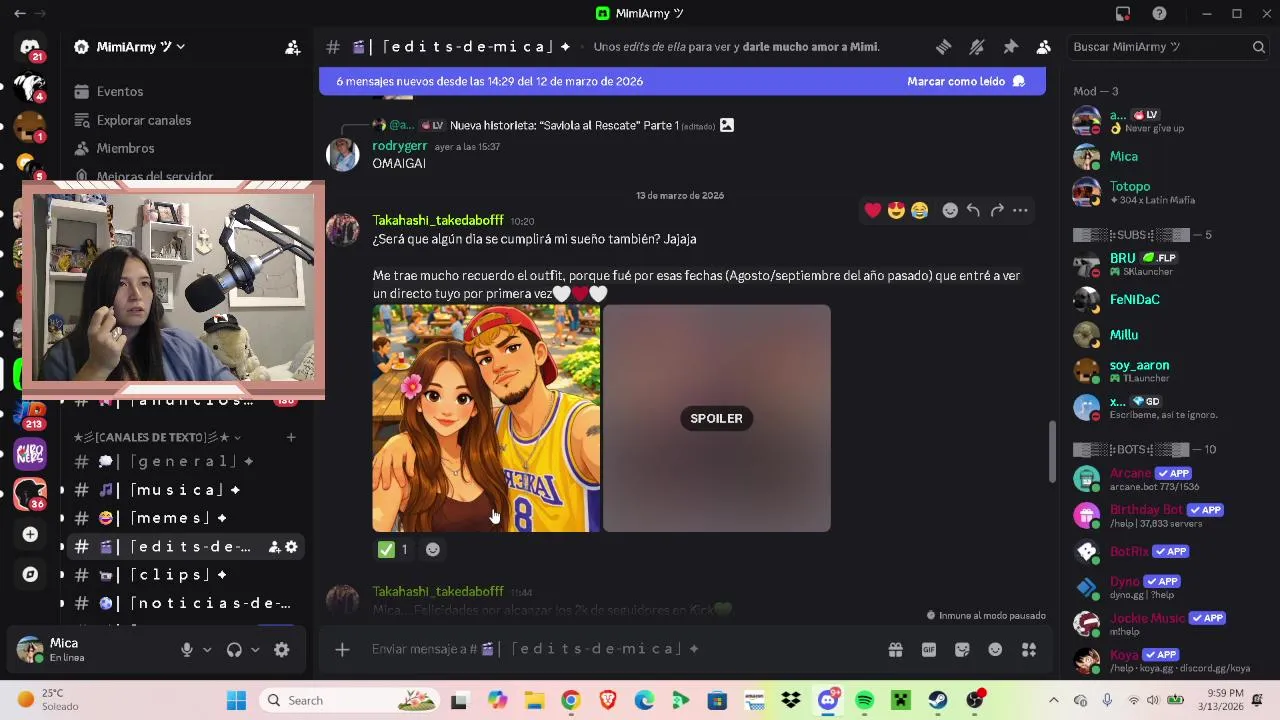The image size is (1280, 720).
Task: Add a server with plus icon
Action: click(30, 534)
